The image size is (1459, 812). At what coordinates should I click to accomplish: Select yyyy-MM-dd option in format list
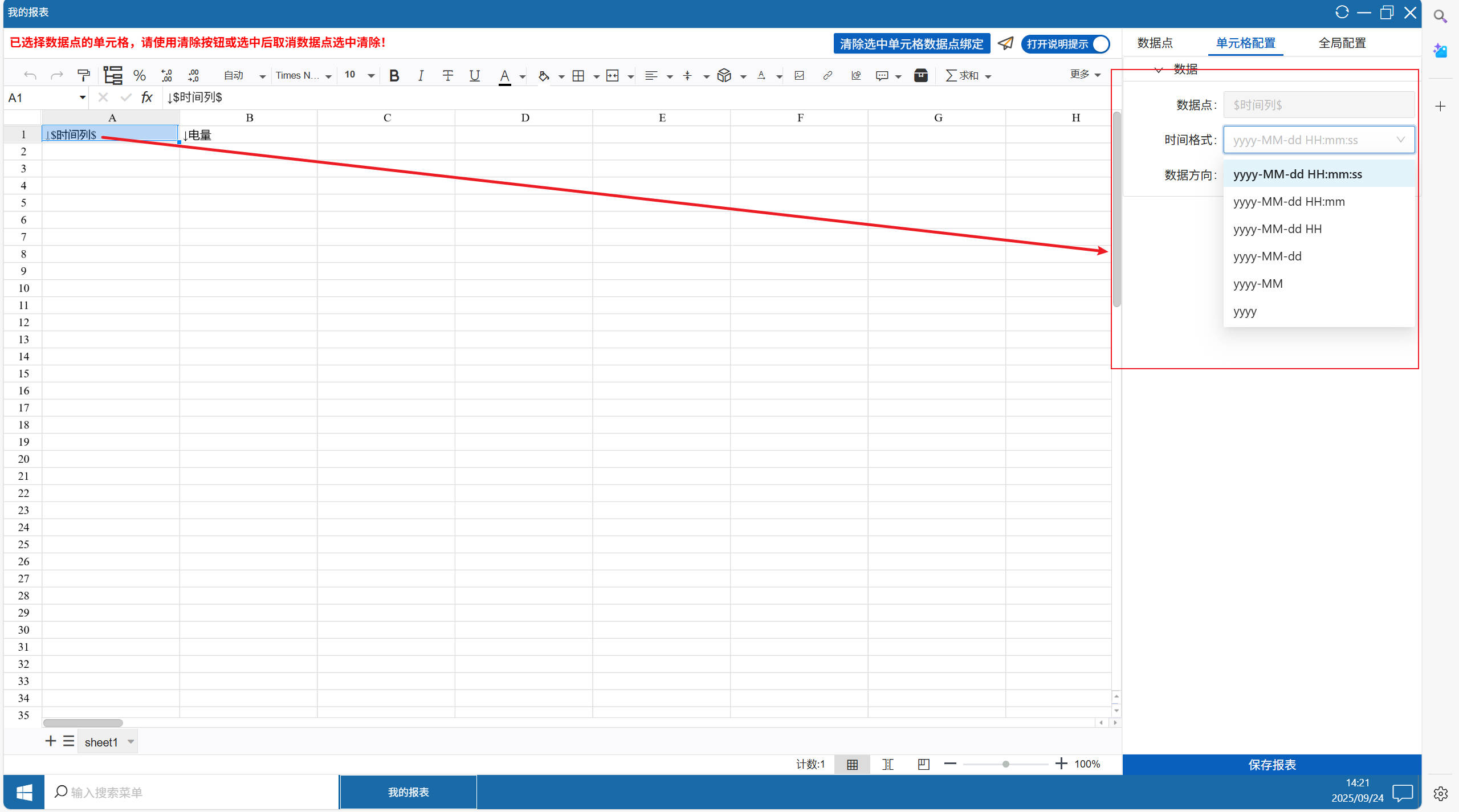pos(1268,256)
